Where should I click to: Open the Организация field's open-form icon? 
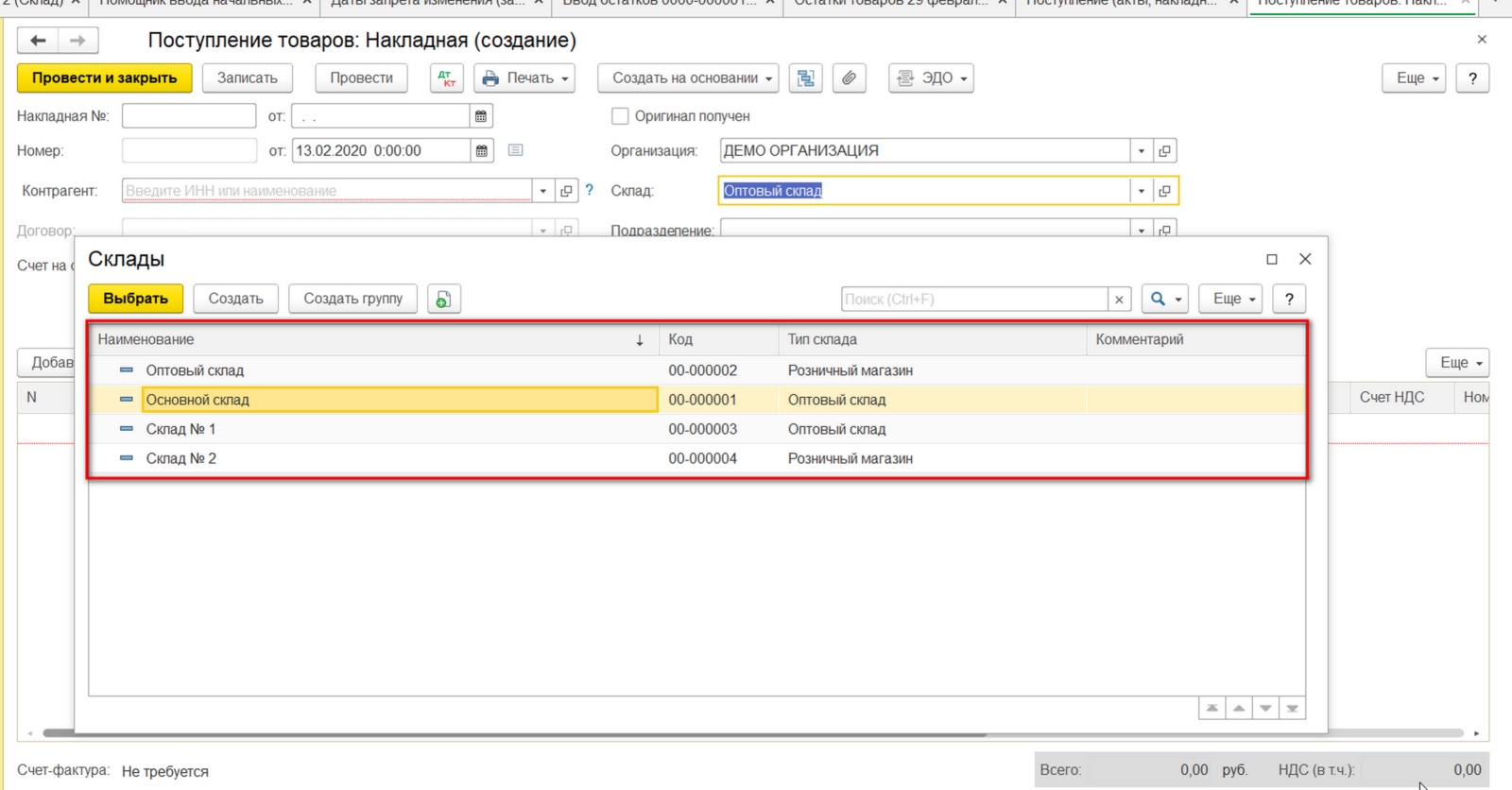click(x=1165, y=151)
